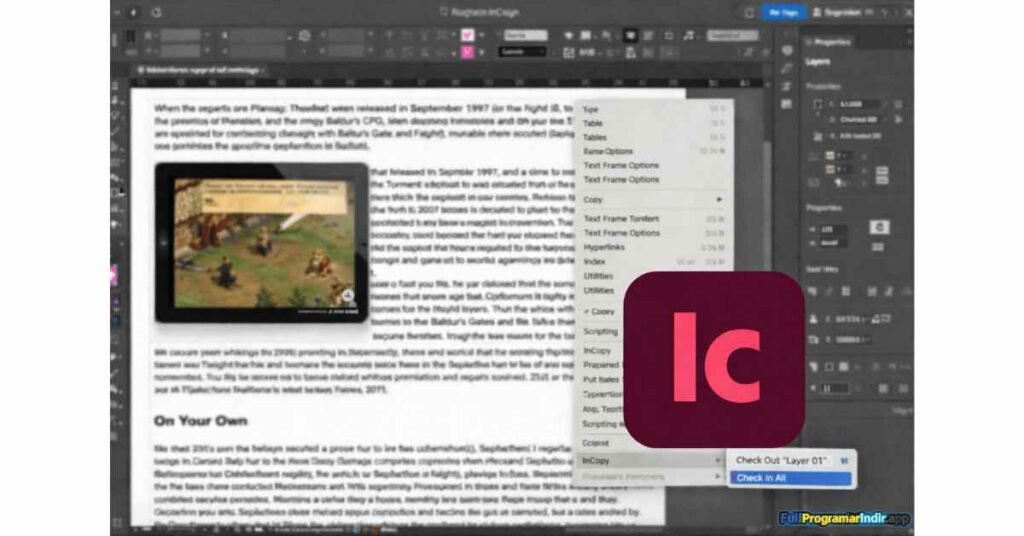
Task: Click the light name field in control bar
Action: [x=525, y=35]
